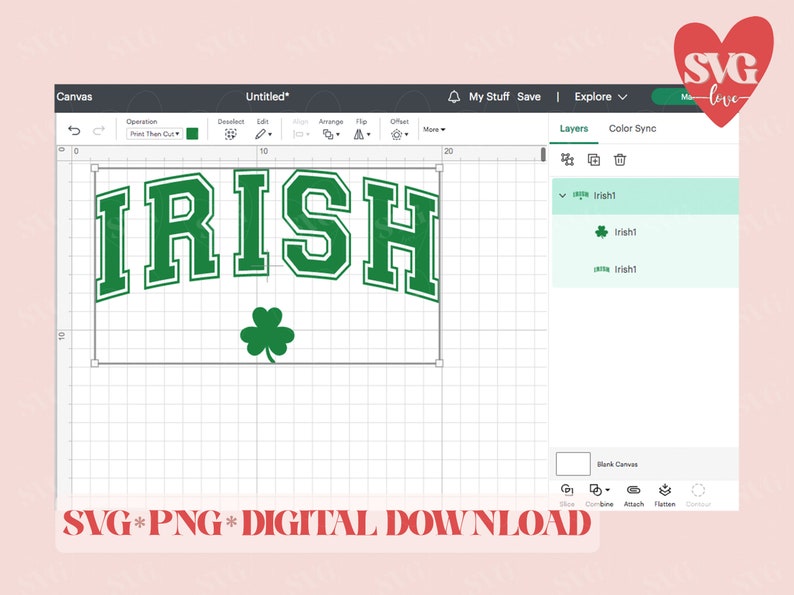
Task: Open notifications bell
Action: tap(454, 97)
